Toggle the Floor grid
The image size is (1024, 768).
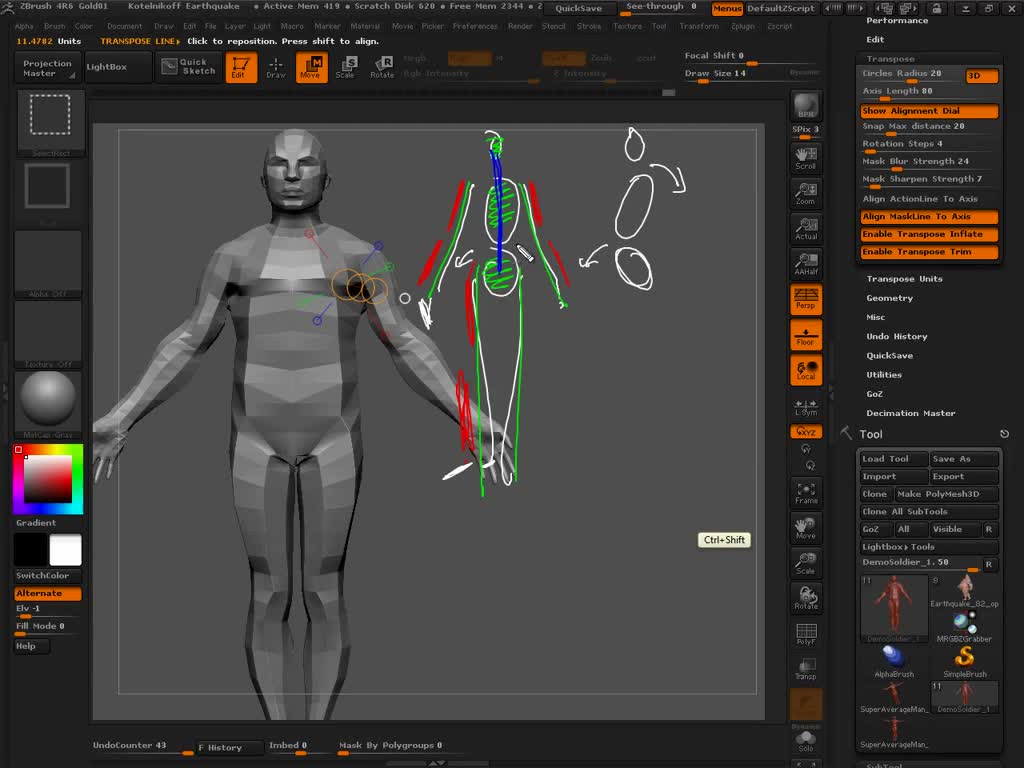coord(806,334)
